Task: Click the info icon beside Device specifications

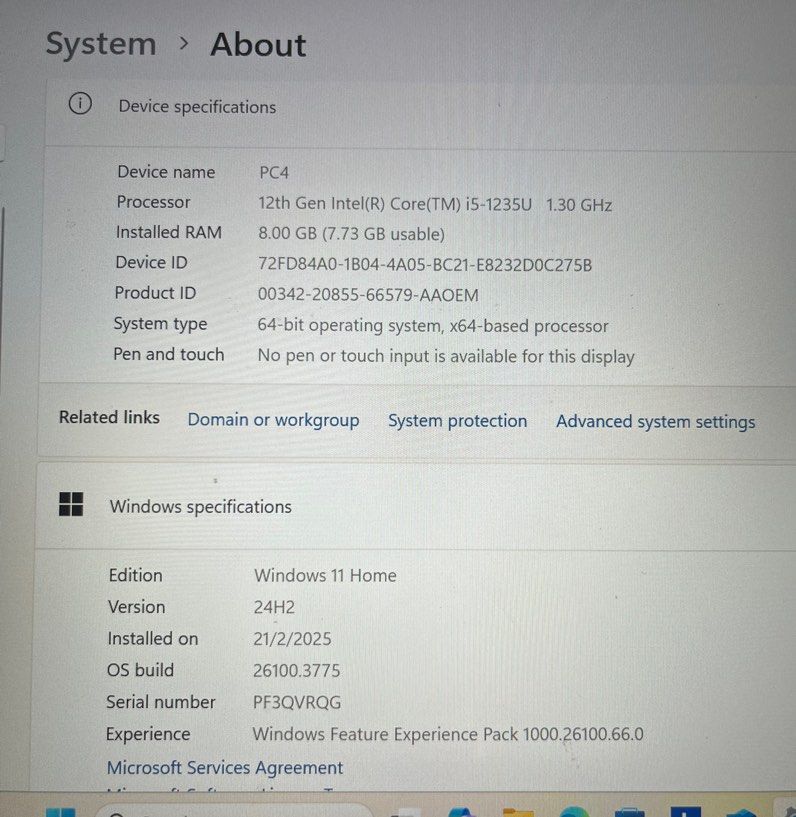Action: (x=80, y=104)
